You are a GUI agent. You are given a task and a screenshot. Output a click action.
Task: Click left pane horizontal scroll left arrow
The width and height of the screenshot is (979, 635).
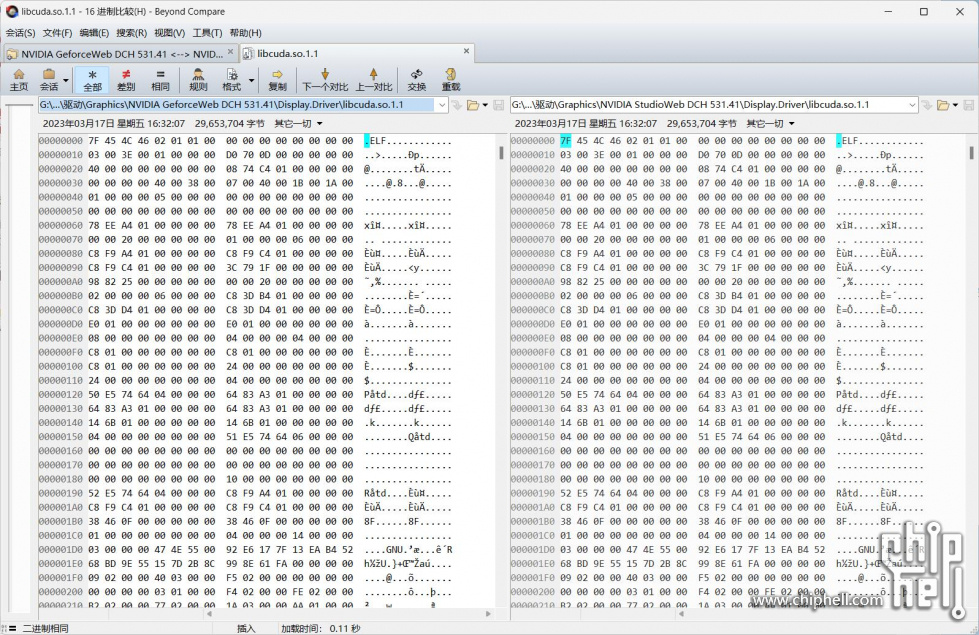[209, 614]
